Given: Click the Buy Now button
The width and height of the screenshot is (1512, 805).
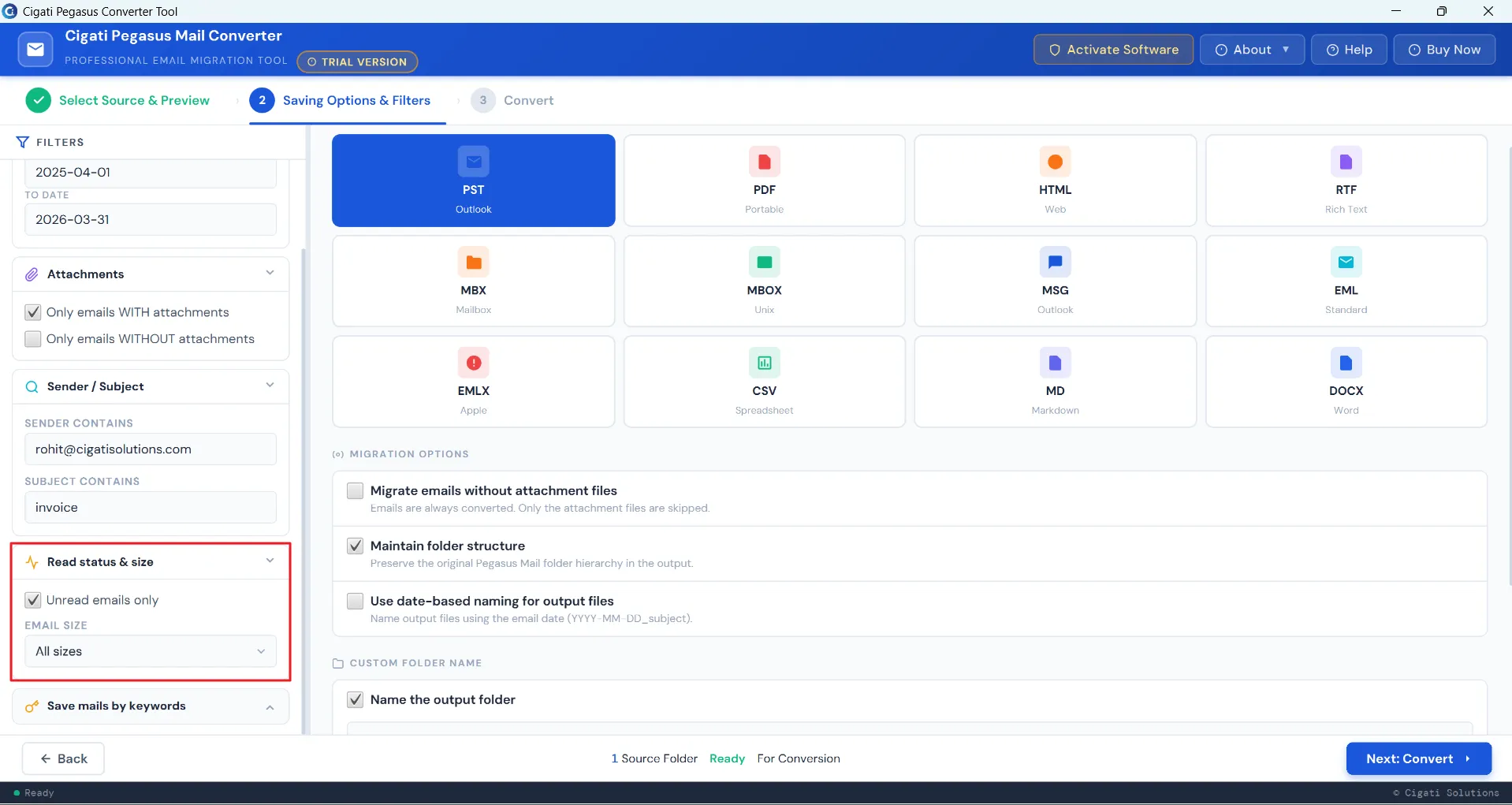Looking at the screenshot, I should (1444, 50).
